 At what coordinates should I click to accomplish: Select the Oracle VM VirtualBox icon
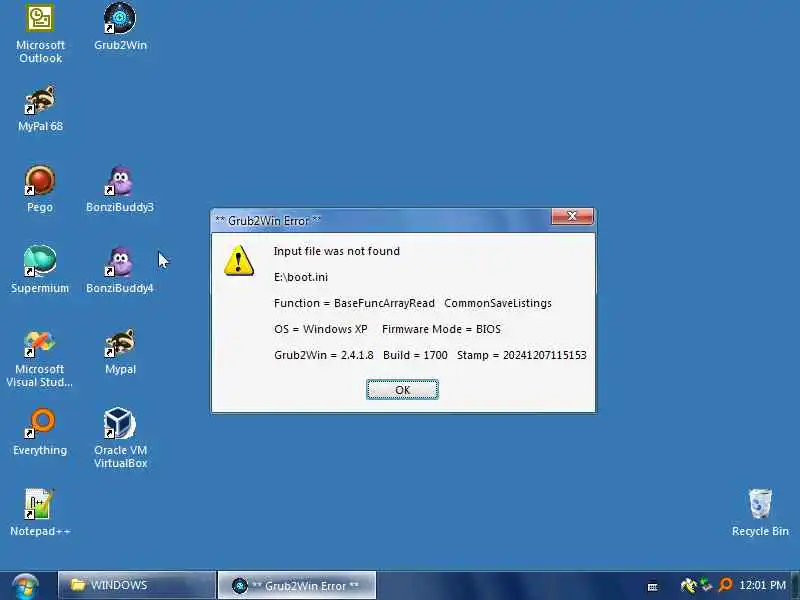(120, 438)
